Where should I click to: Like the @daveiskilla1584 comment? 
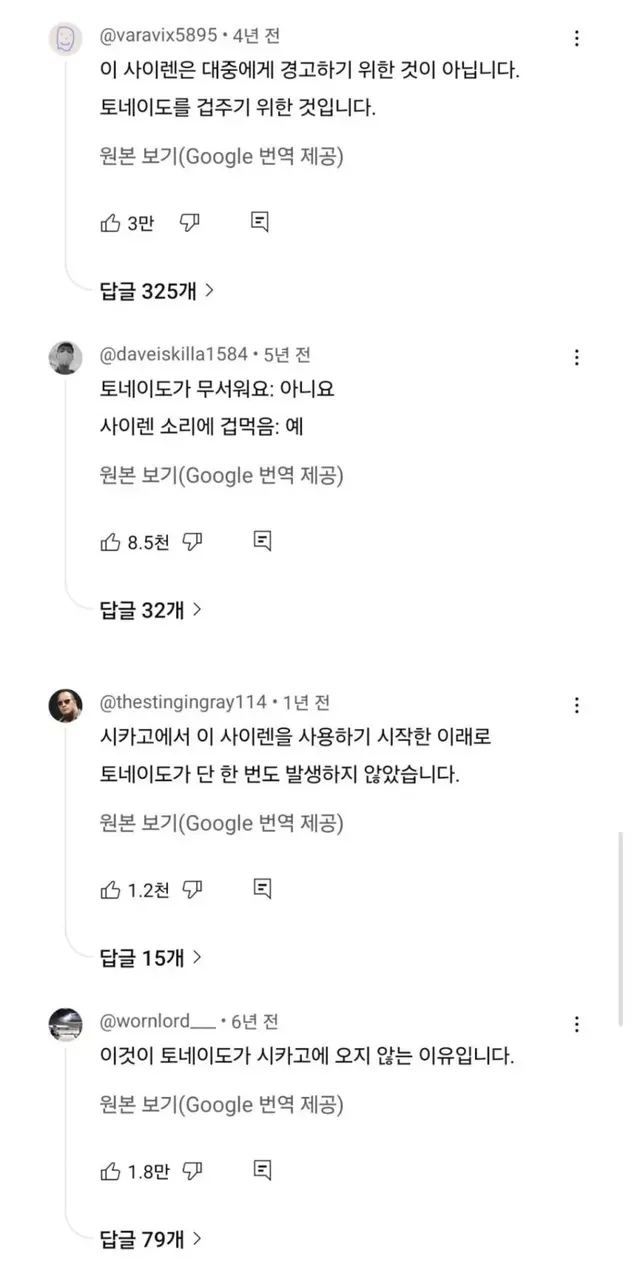(x=111, y=542)
